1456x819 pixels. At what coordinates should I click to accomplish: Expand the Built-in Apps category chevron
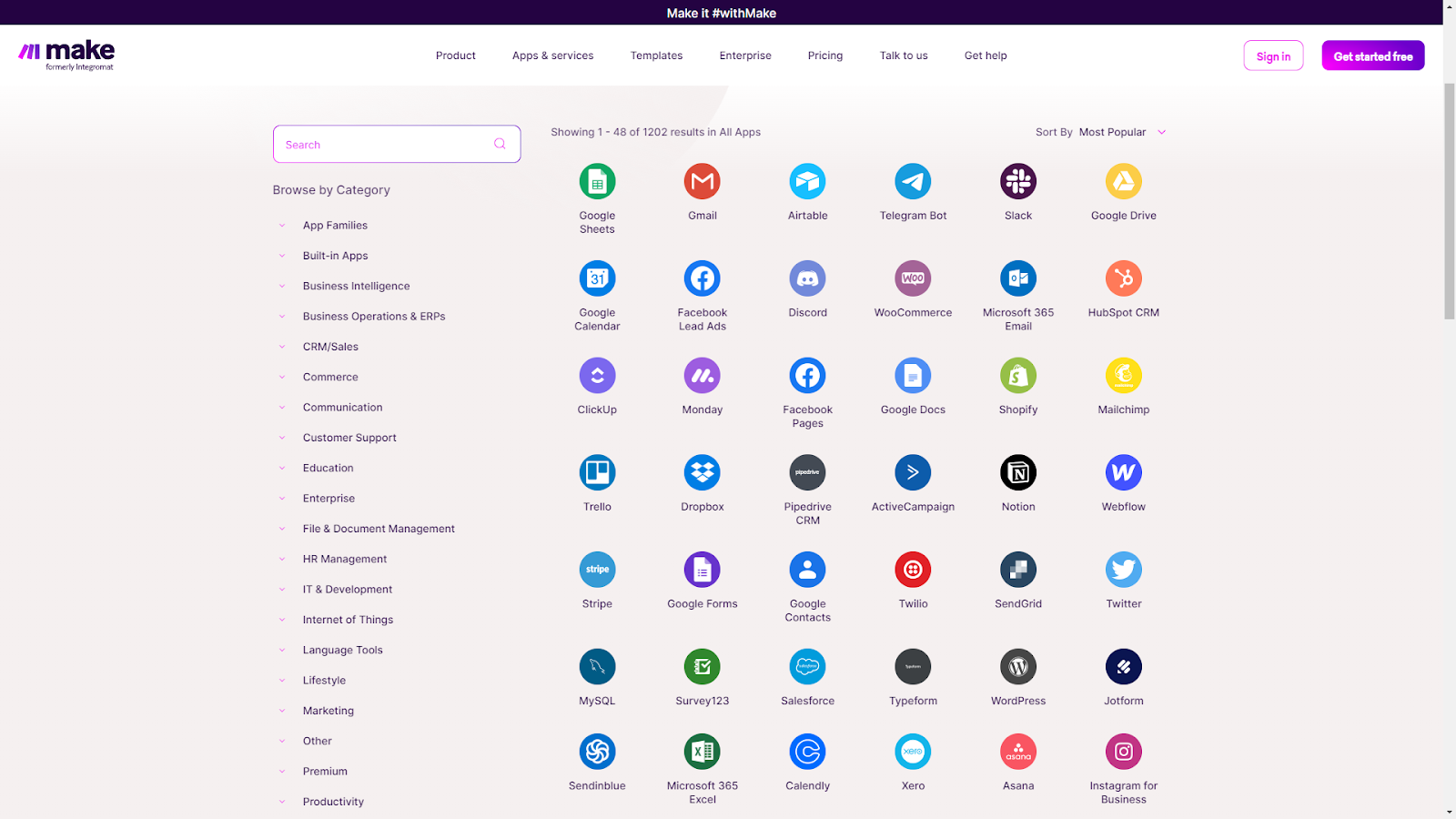click(x=282, y=256)
